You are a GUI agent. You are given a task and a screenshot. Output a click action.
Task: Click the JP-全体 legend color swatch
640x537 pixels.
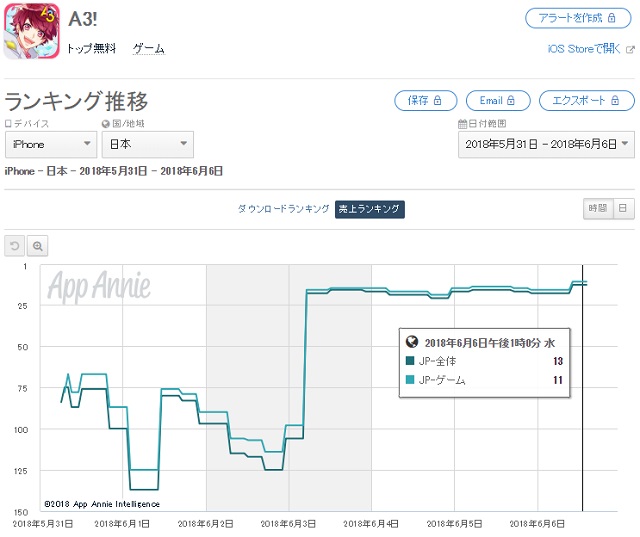point(410,361)
